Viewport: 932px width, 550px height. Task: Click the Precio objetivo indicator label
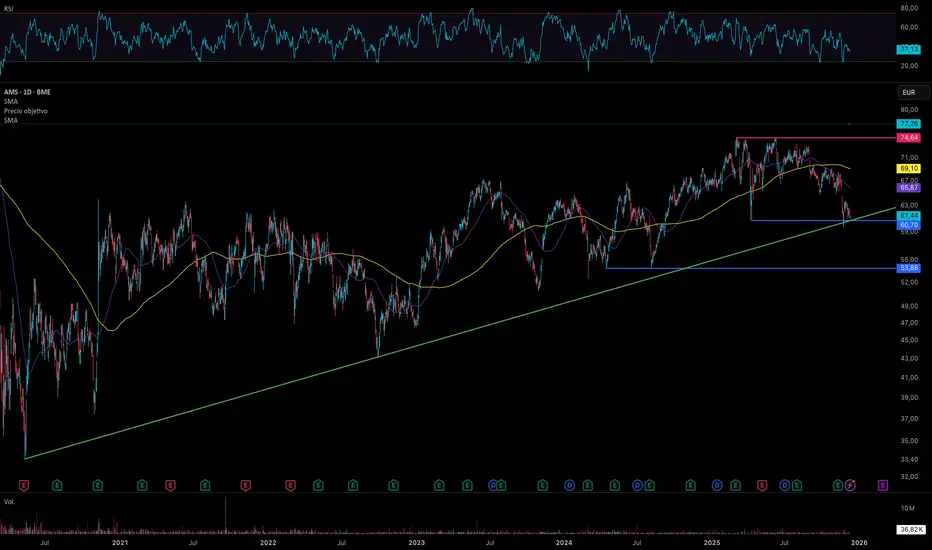pos(26,111)
